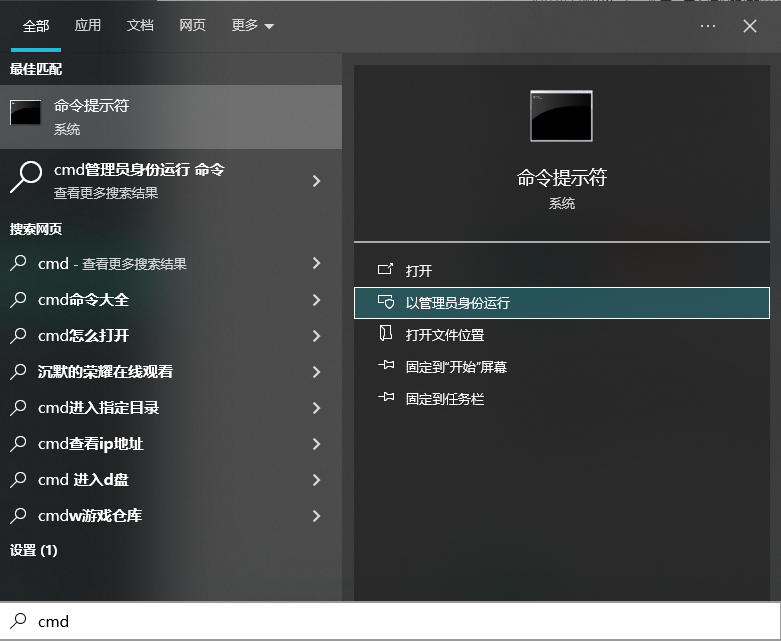Screen dimensions: 781x641
Task: Click the shield icon beside 以管理员身份运行
Action: [x=386, y=302]
